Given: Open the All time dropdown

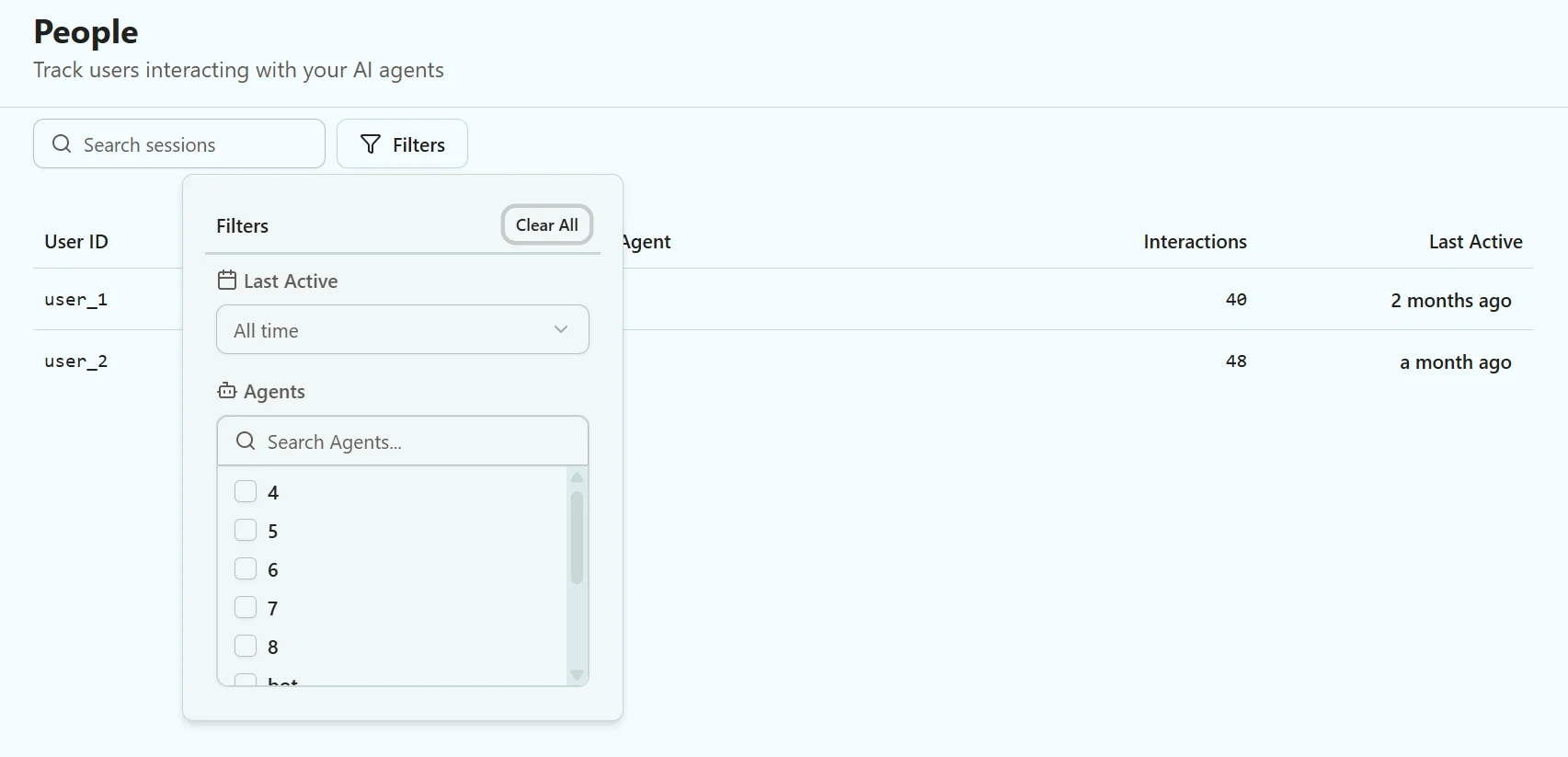Looking at the screenshot, I should click(403, 329).
